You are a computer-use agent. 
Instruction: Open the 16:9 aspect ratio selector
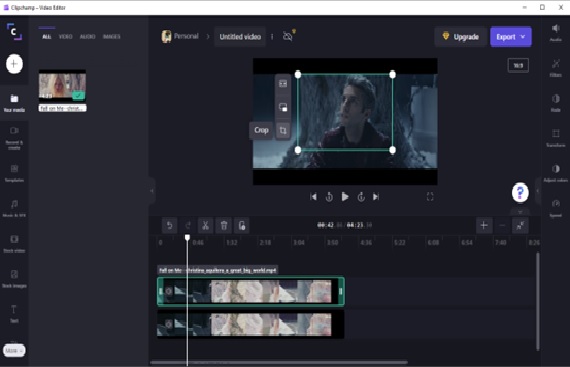[x=518, y=65]
